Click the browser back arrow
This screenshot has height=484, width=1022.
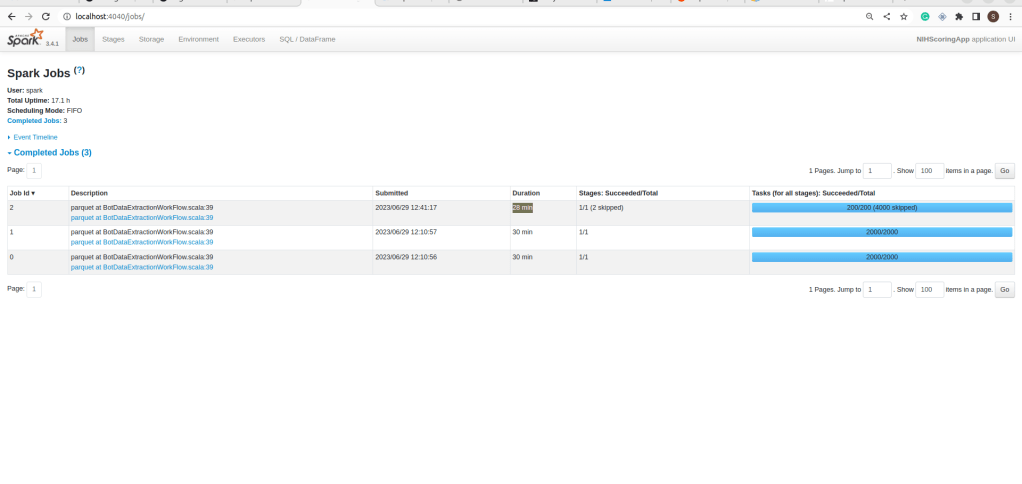point(11,16)
